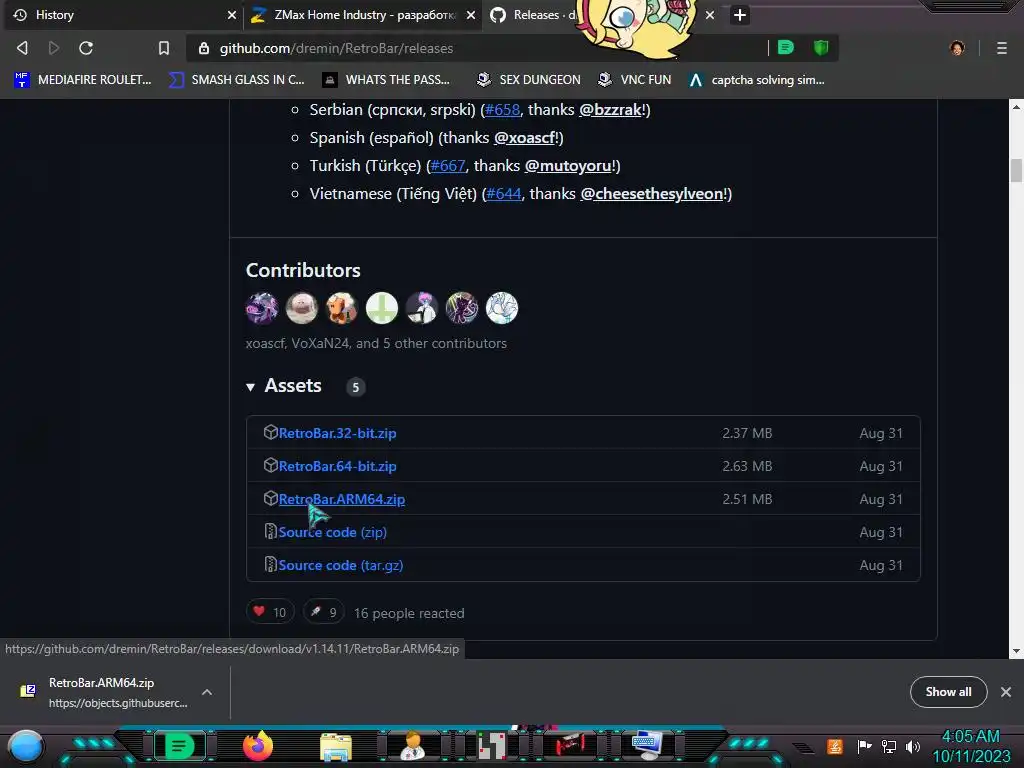
Task: Open @cheesethesylveon profile link
Action: [652, 194]
